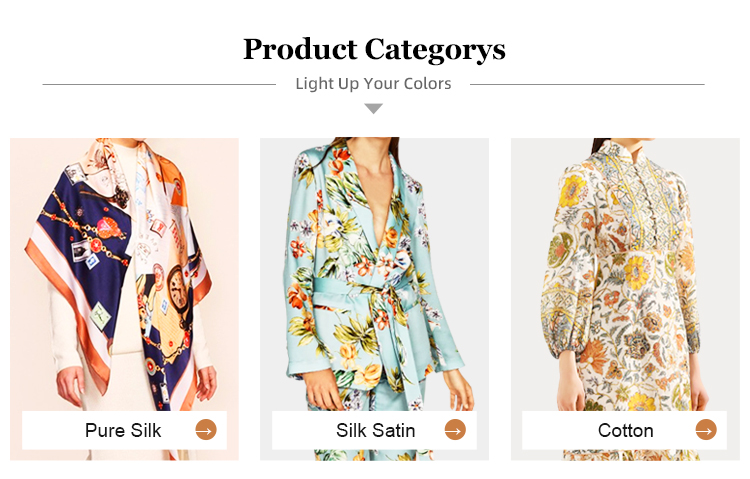750x479 pixels.
Task: Select the floral cotton dress product photo
Action: (625, 270)
